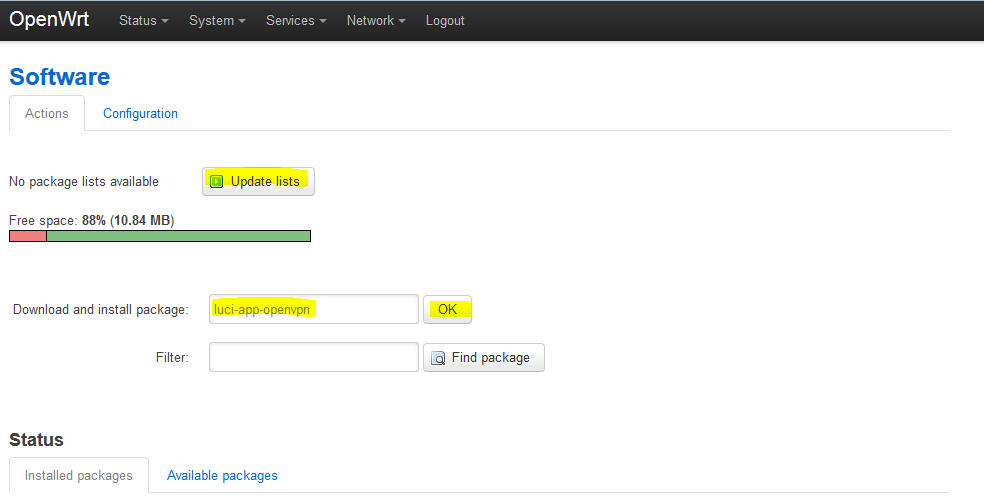Viewport: 984px width, 503px height.
Task: Click the green free space portion of bar
Action: pyautogui.click(x=178, y=236)
